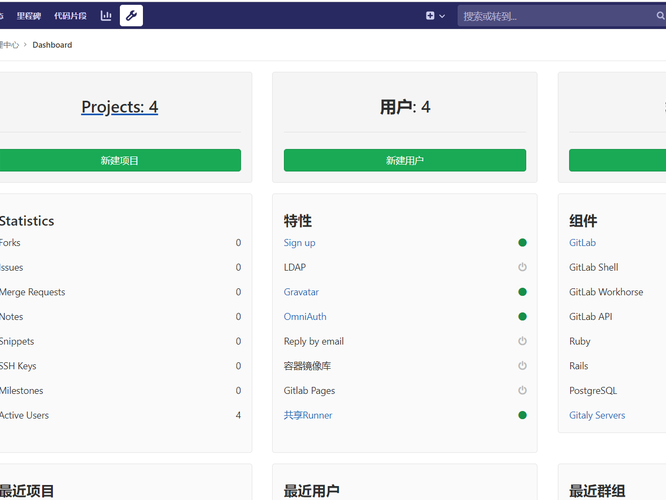
Task: Click the green status dot for OmniAuth
Action: [x=522, y=316]
